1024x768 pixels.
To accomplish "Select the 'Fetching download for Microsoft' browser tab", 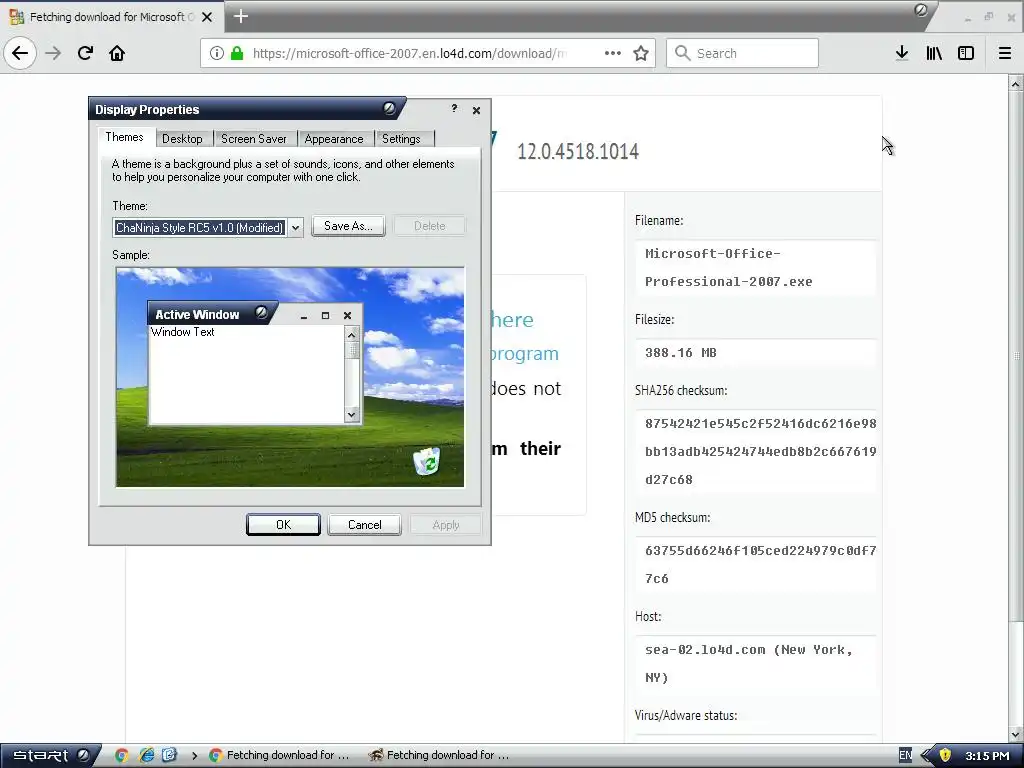I will 112,17.
